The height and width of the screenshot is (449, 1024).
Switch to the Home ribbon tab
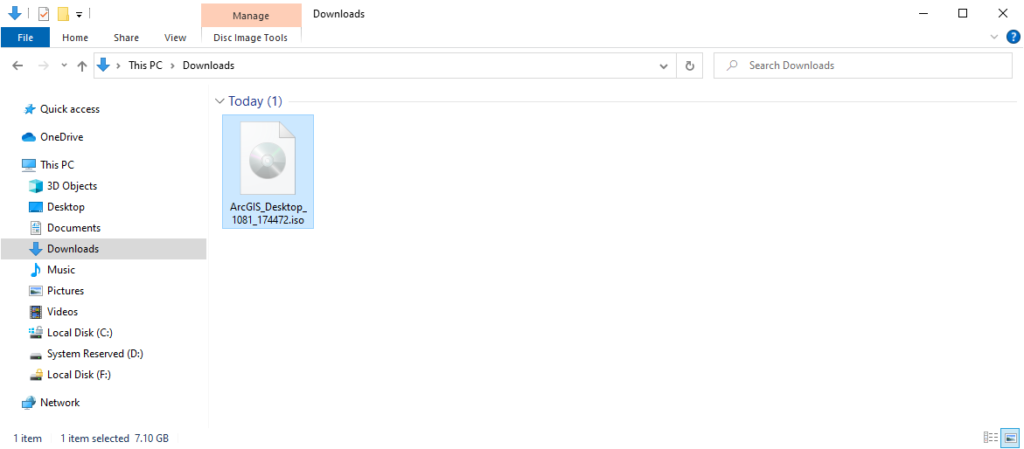pos(75,37)
